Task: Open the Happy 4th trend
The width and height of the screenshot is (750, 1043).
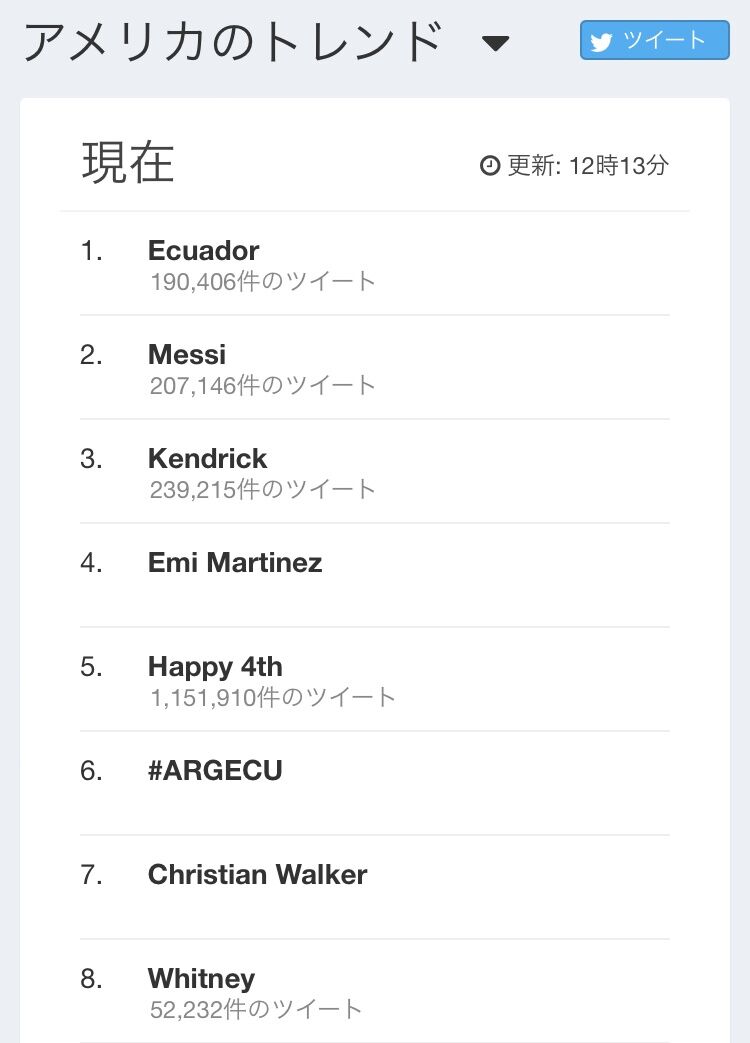Action: [215, 666]
